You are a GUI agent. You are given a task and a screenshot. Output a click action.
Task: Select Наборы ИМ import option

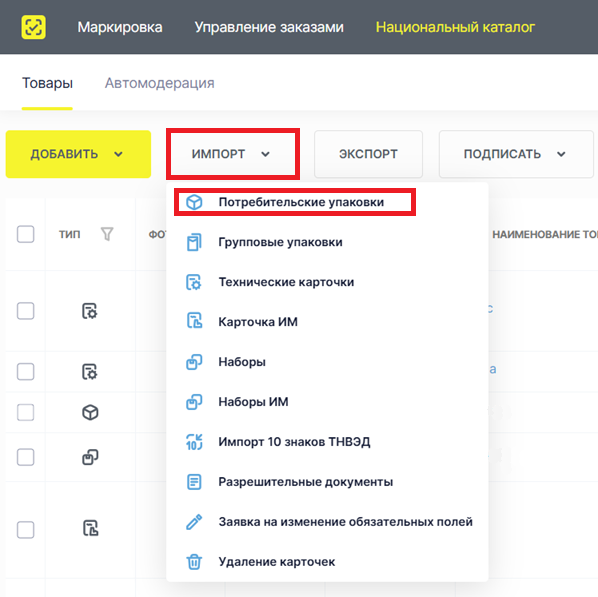[x=327, y=402]
